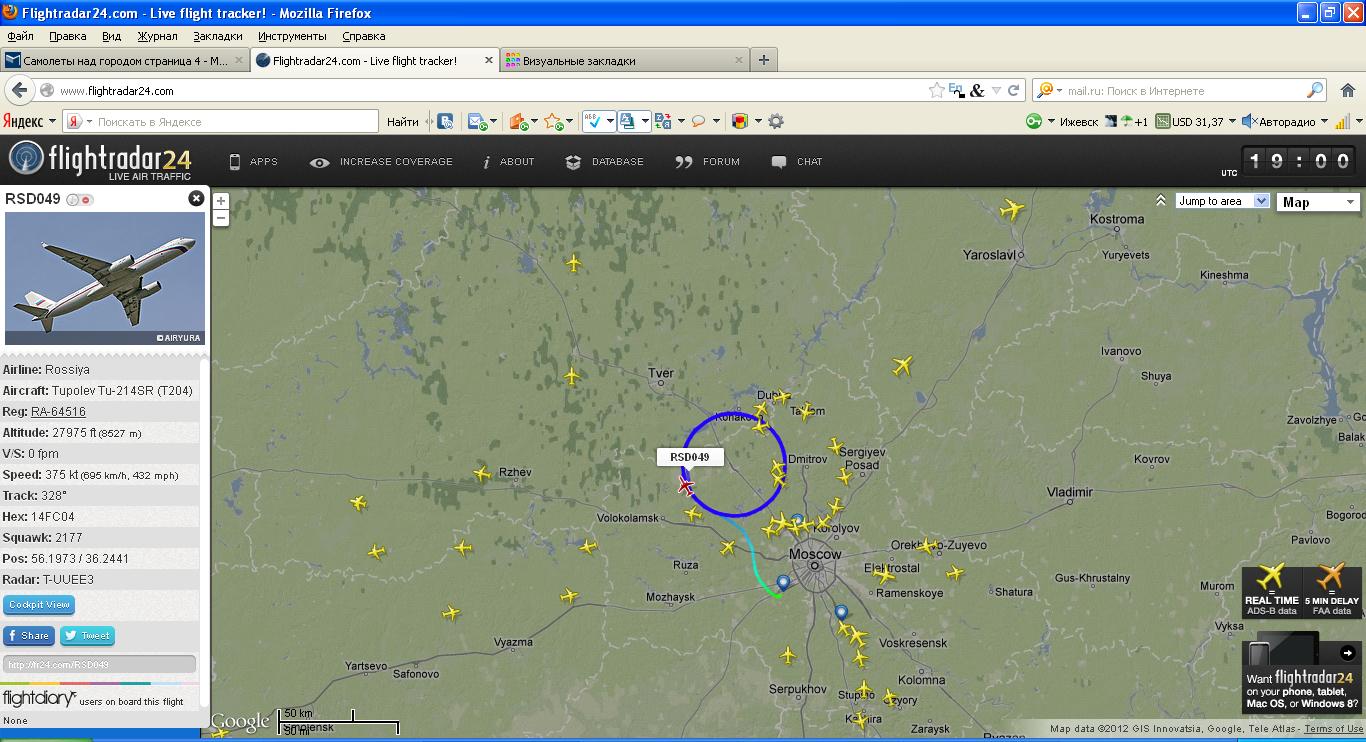Screen dimensions: 1366x742
Task: Click the Yandex mail envelope icon
Action: point(476,121)
